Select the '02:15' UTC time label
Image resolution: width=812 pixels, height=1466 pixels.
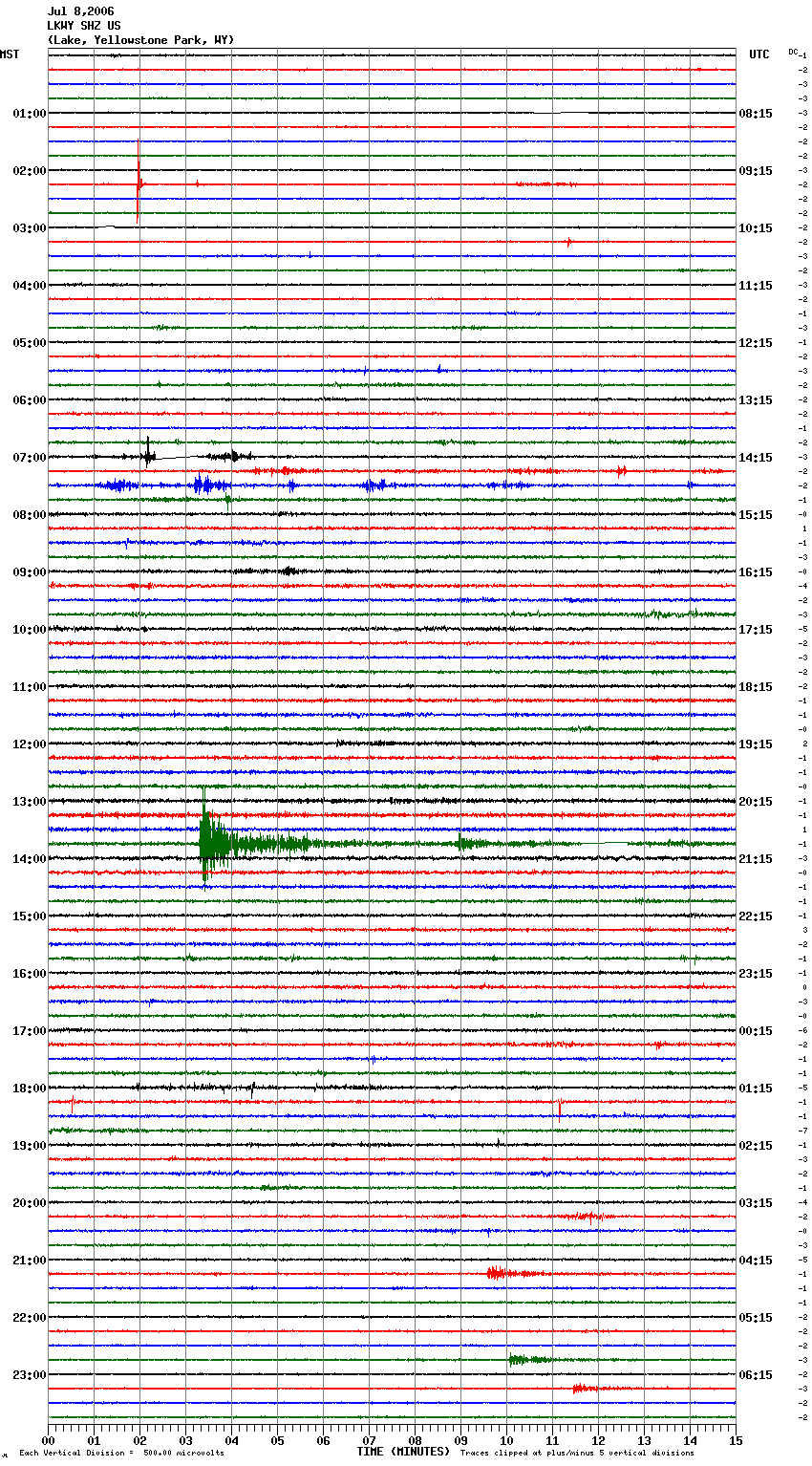756,1146
